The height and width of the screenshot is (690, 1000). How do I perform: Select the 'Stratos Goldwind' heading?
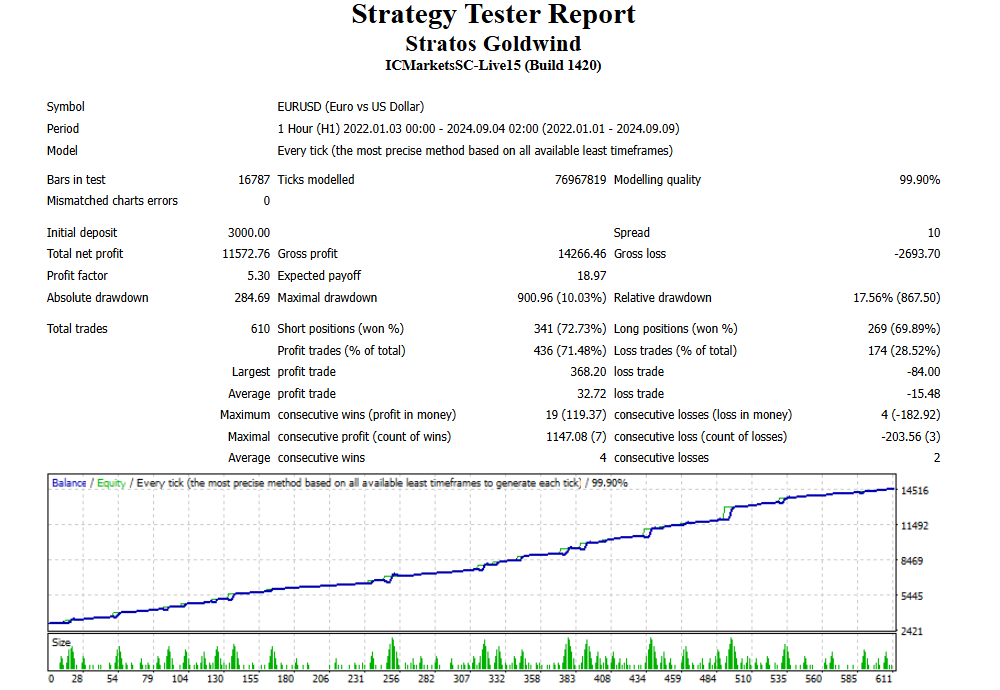point(493,43)
